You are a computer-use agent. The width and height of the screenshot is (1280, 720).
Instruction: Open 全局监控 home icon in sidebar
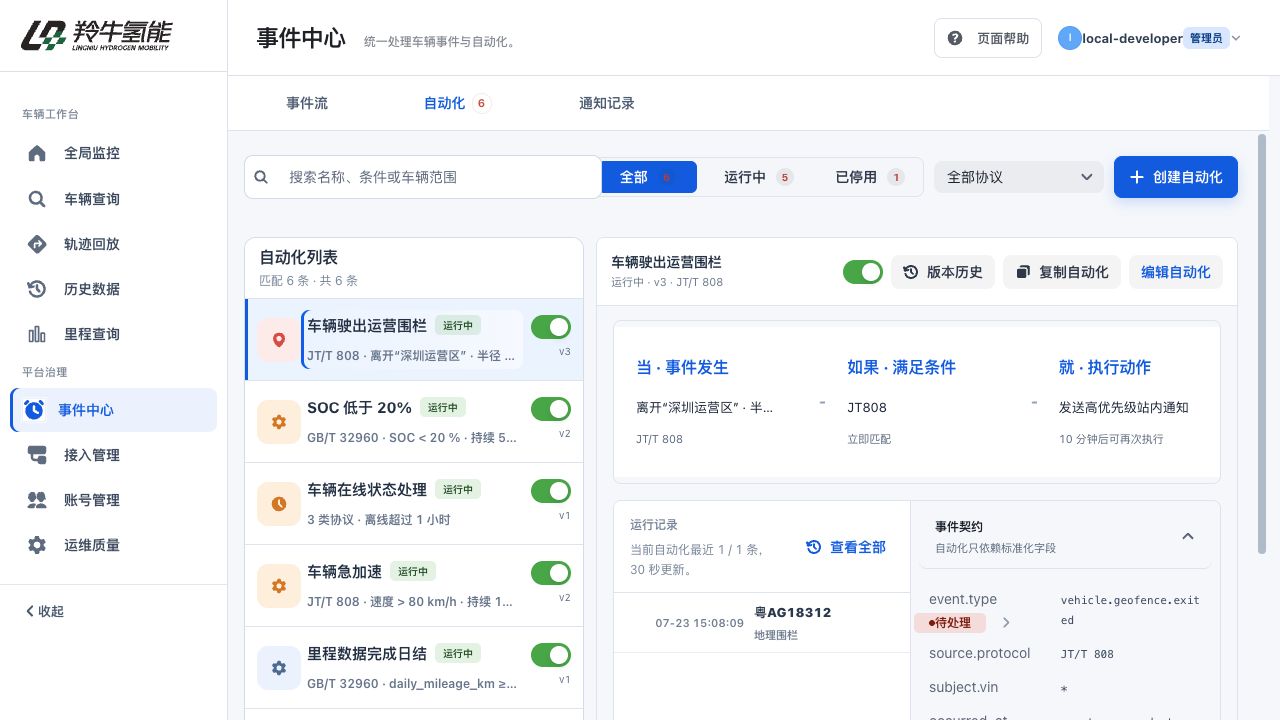(37, 154)
